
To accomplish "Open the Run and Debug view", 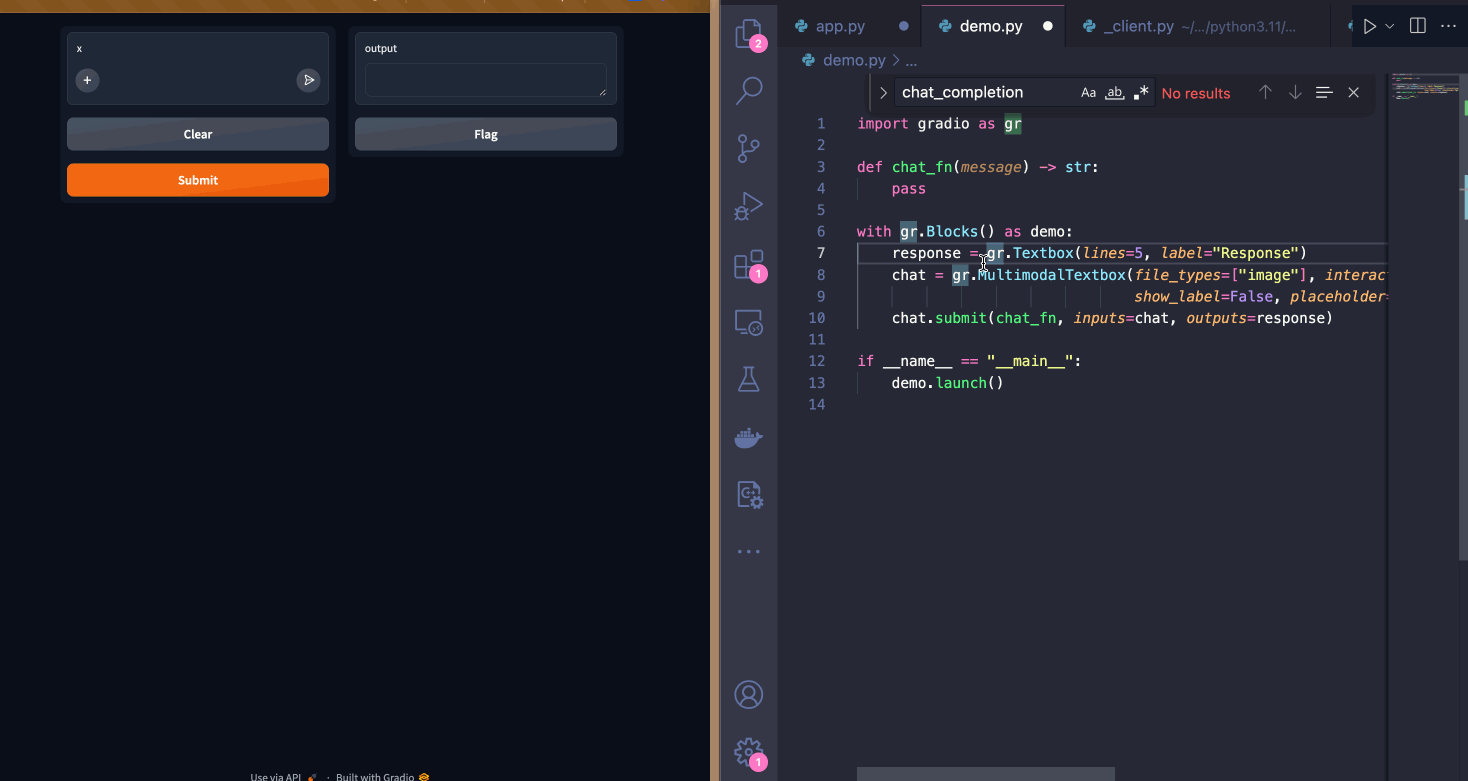I will [x=748, y=207].
